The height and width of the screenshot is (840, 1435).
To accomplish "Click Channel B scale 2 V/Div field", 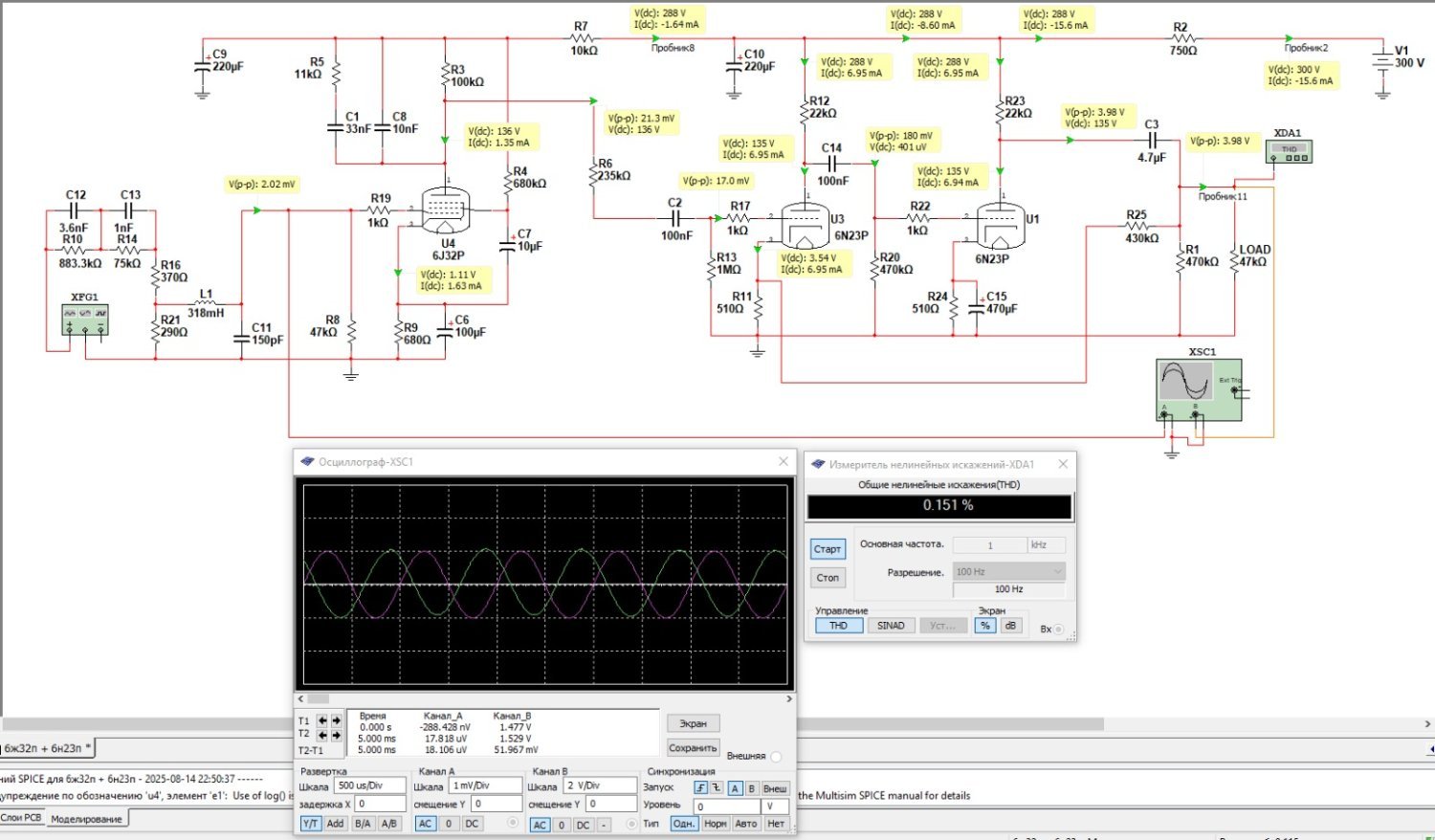I will click(600, 786).
